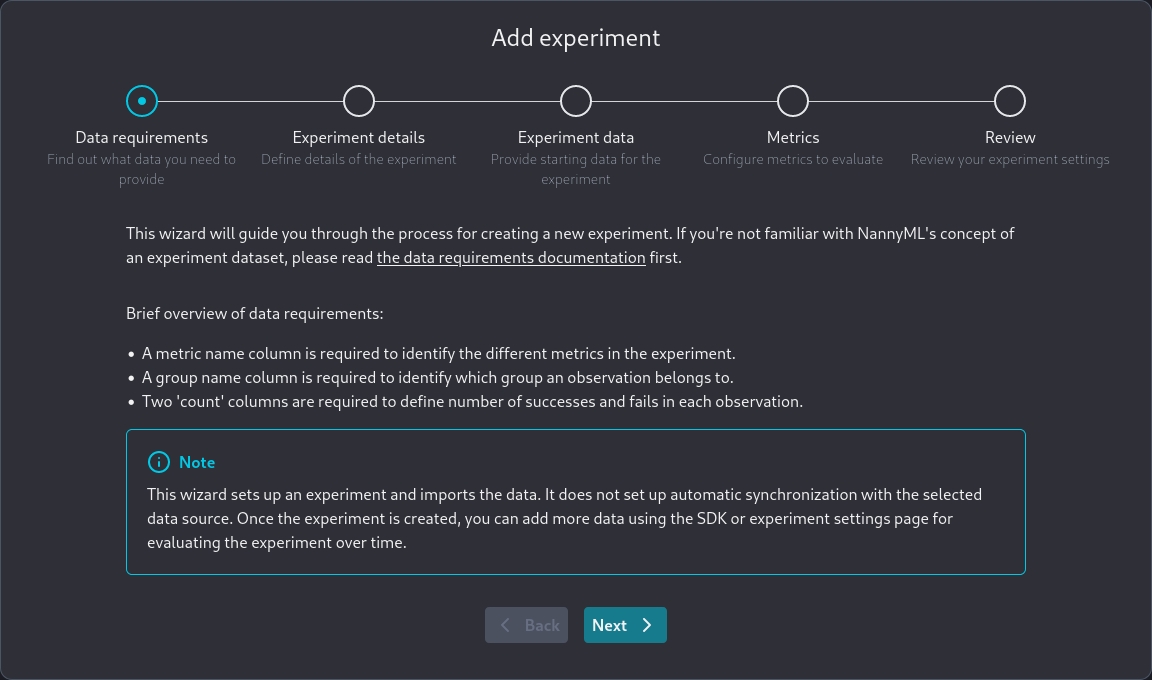Viewport: 1152px width, 680px height.
Task: Click the active Data requirements step circle
Action: [x=142, y=101]
